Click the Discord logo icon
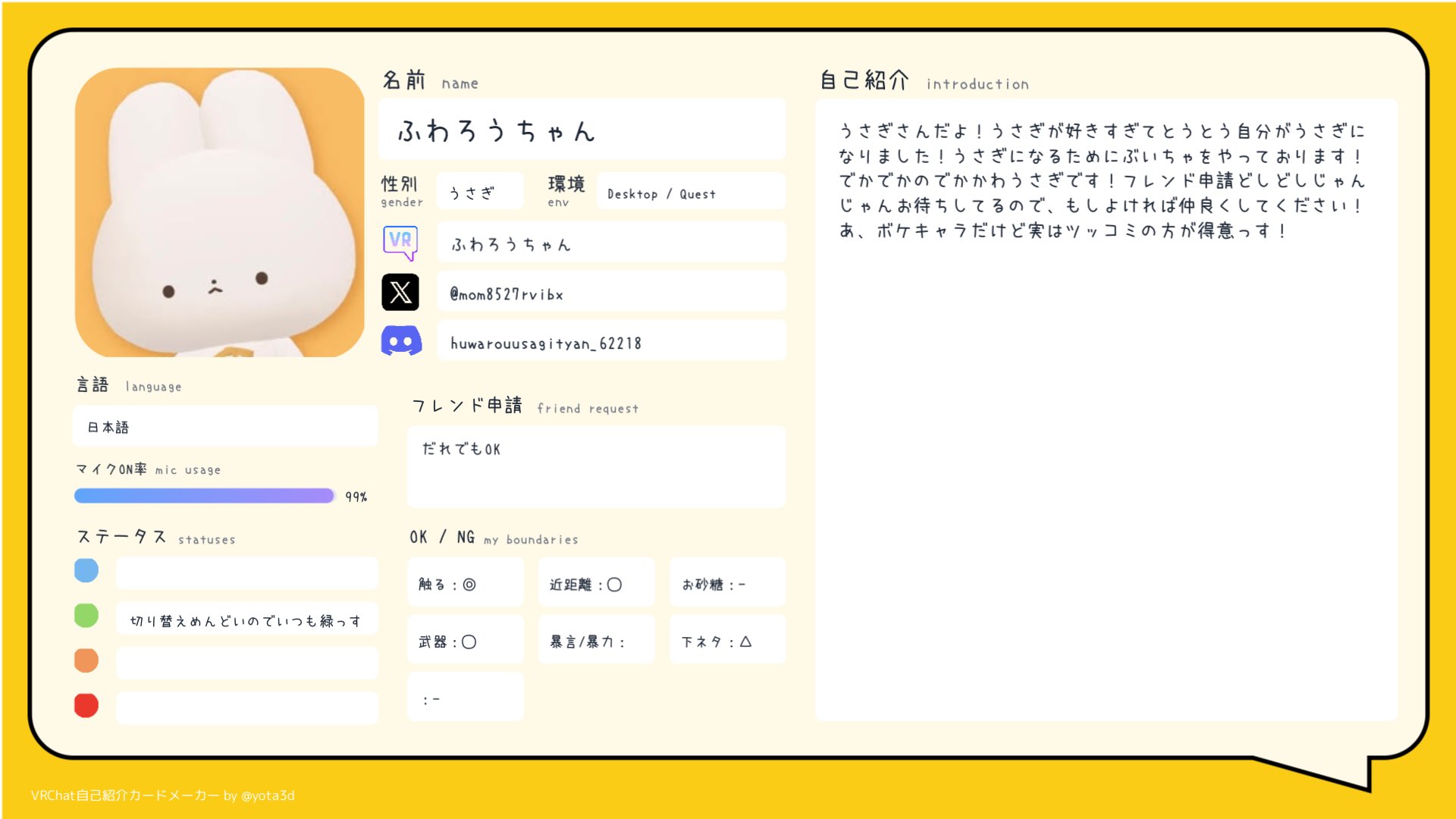This screenshot has height=819, width=1456. click(400, 341)
